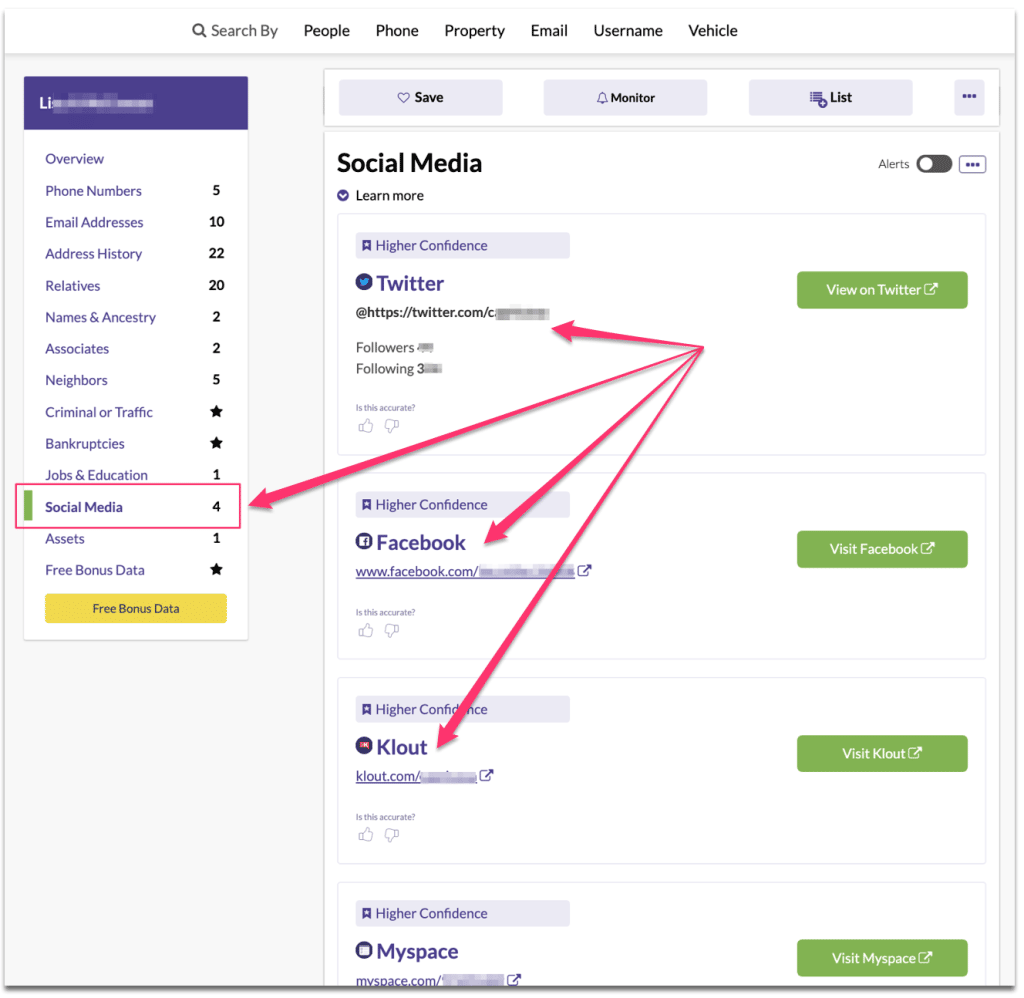Click View on Twitter button
The image size is (1024, 998).
tap(882, 290)
